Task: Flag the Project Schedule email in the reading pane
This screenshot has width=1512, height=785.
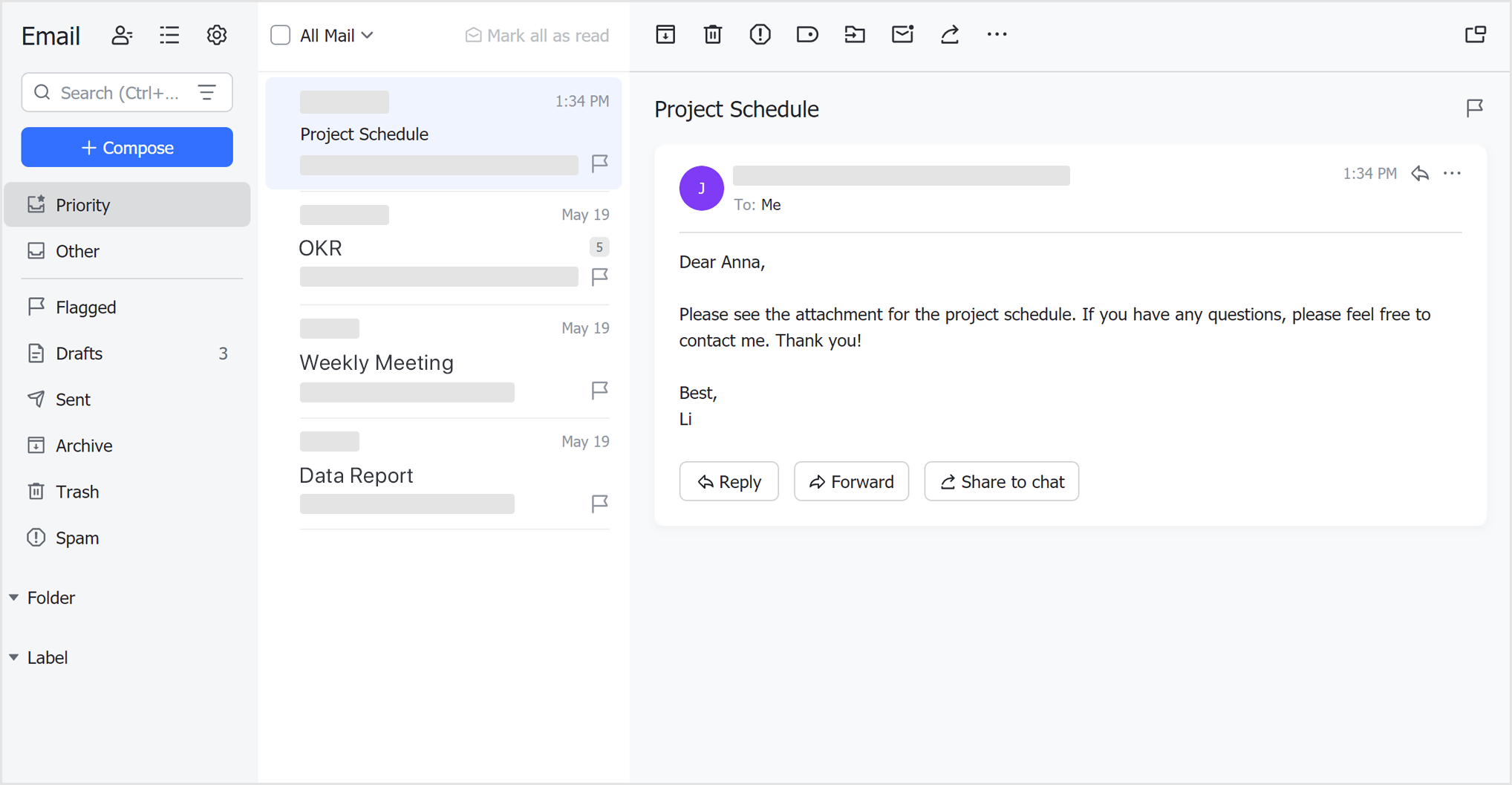Action: [1475, 108]
